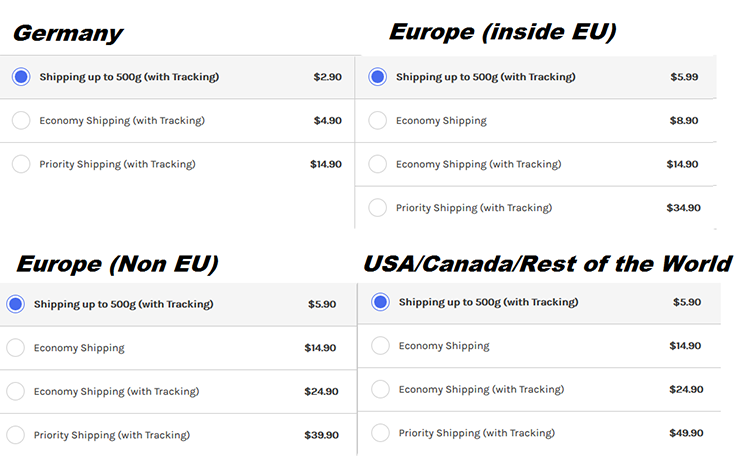Select Rest of World Economy Shipping with Tracking

coord(380,389)
